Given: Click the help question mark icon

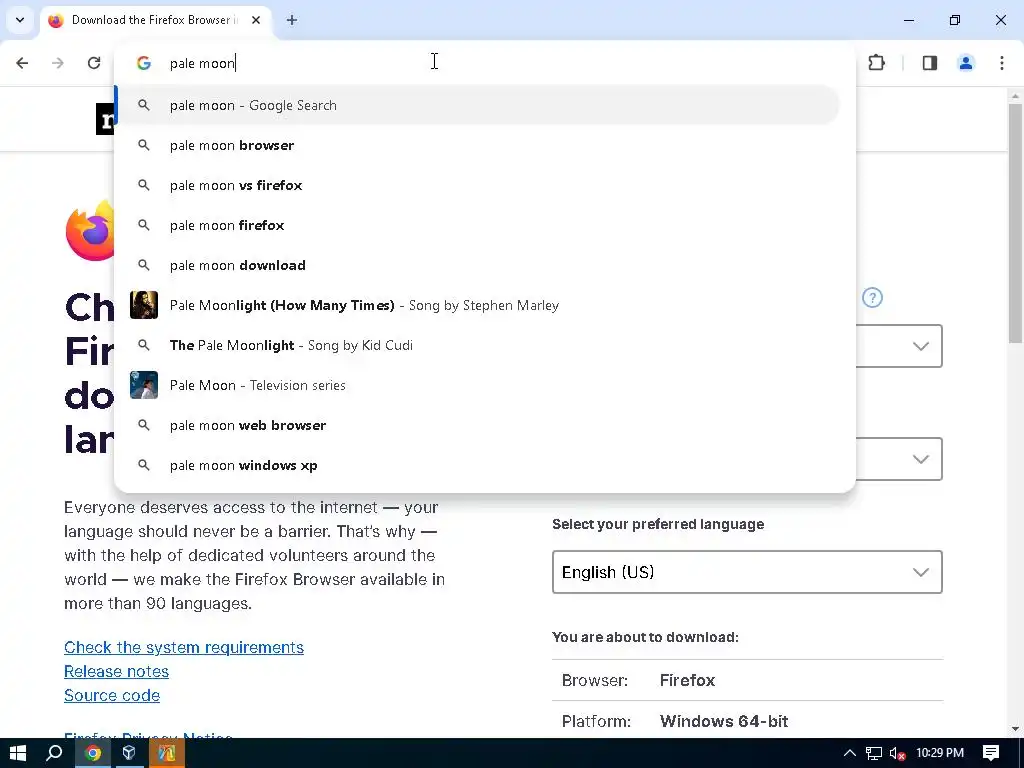Looking at the screenshot, I should (872, 298).
